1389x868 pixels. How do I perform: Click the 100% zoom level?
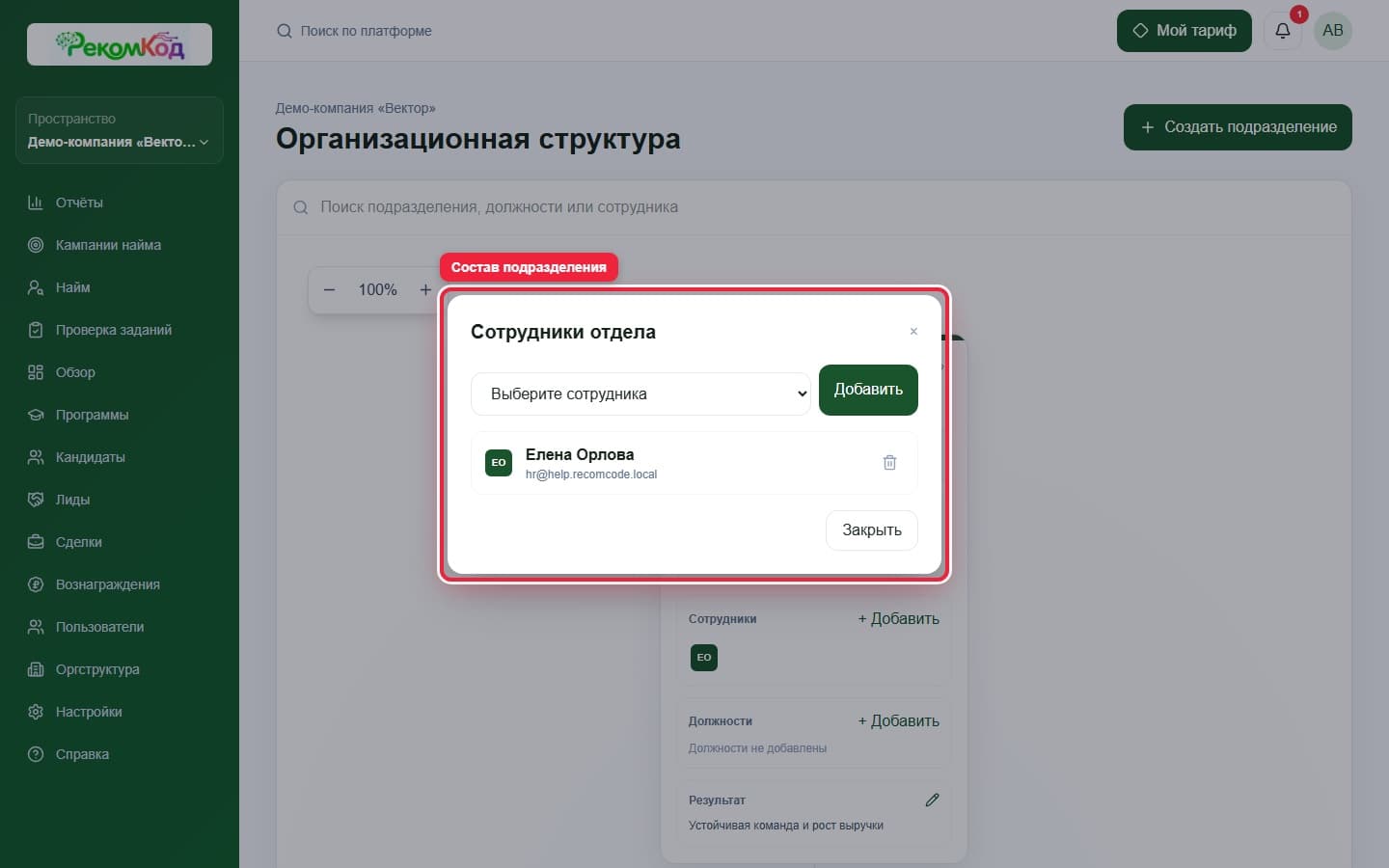click(x=377, y=289)
